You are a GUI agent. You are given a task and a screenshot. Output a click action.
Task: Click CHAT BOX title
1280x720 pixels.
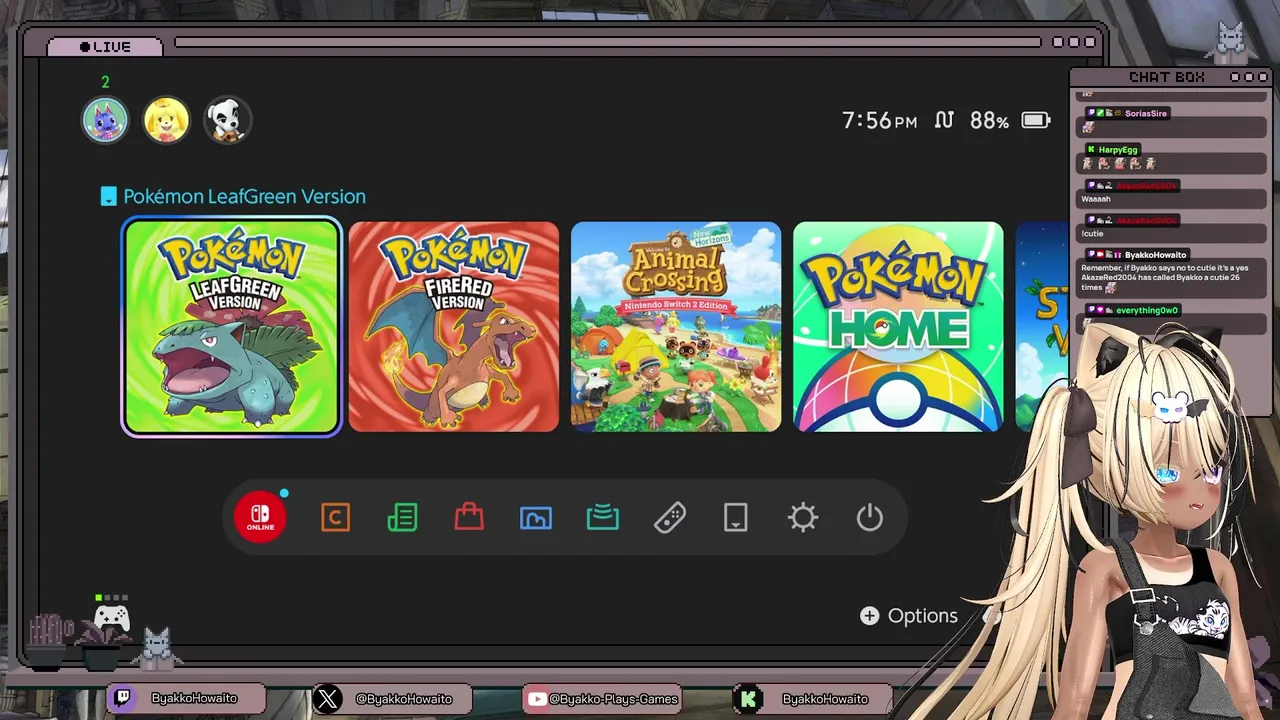click(x=1166, y=77)
